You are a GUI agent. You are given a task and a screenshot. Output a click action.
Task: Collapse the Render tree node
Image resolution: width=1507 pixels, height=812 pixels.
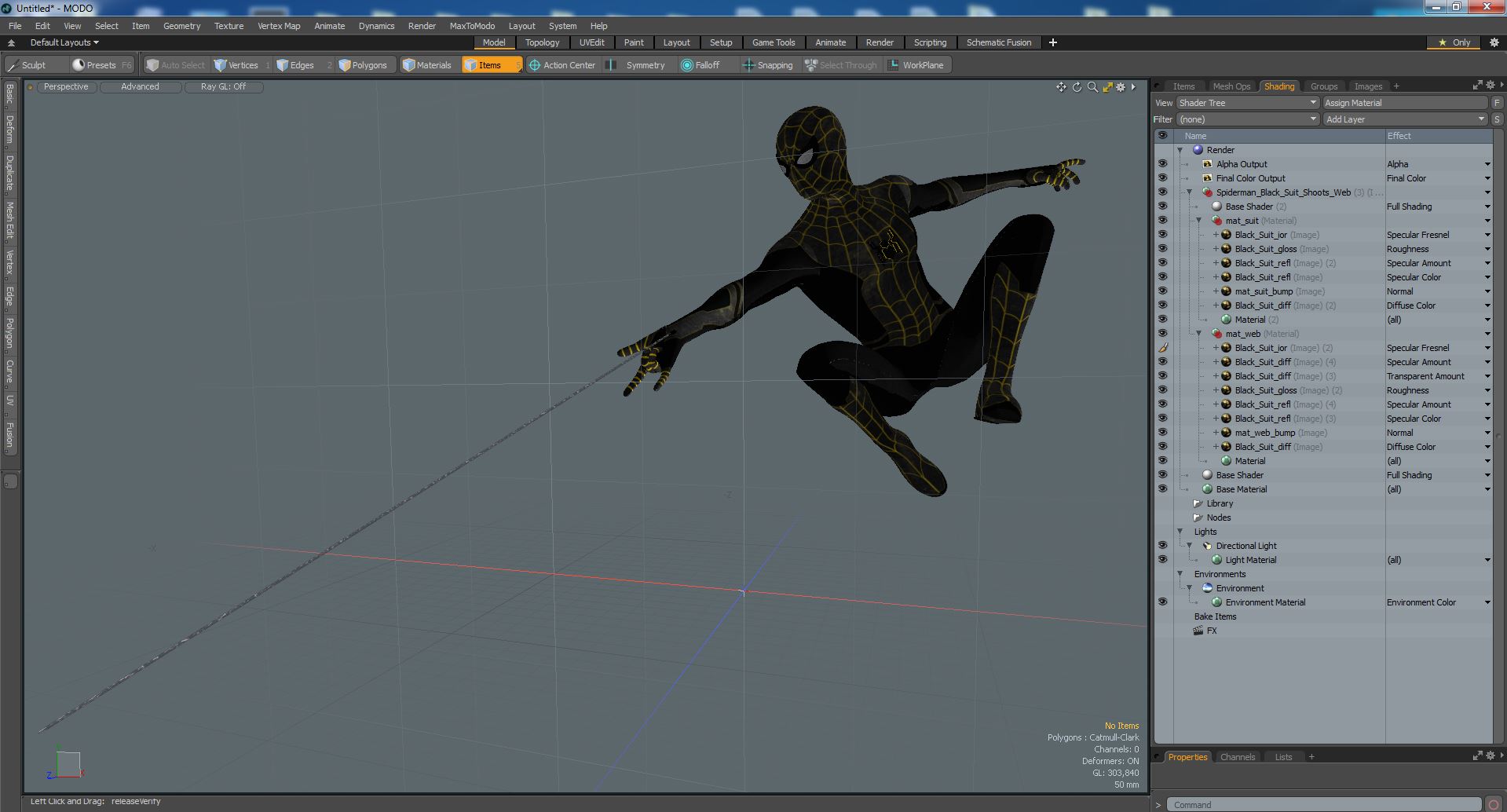1180,150
